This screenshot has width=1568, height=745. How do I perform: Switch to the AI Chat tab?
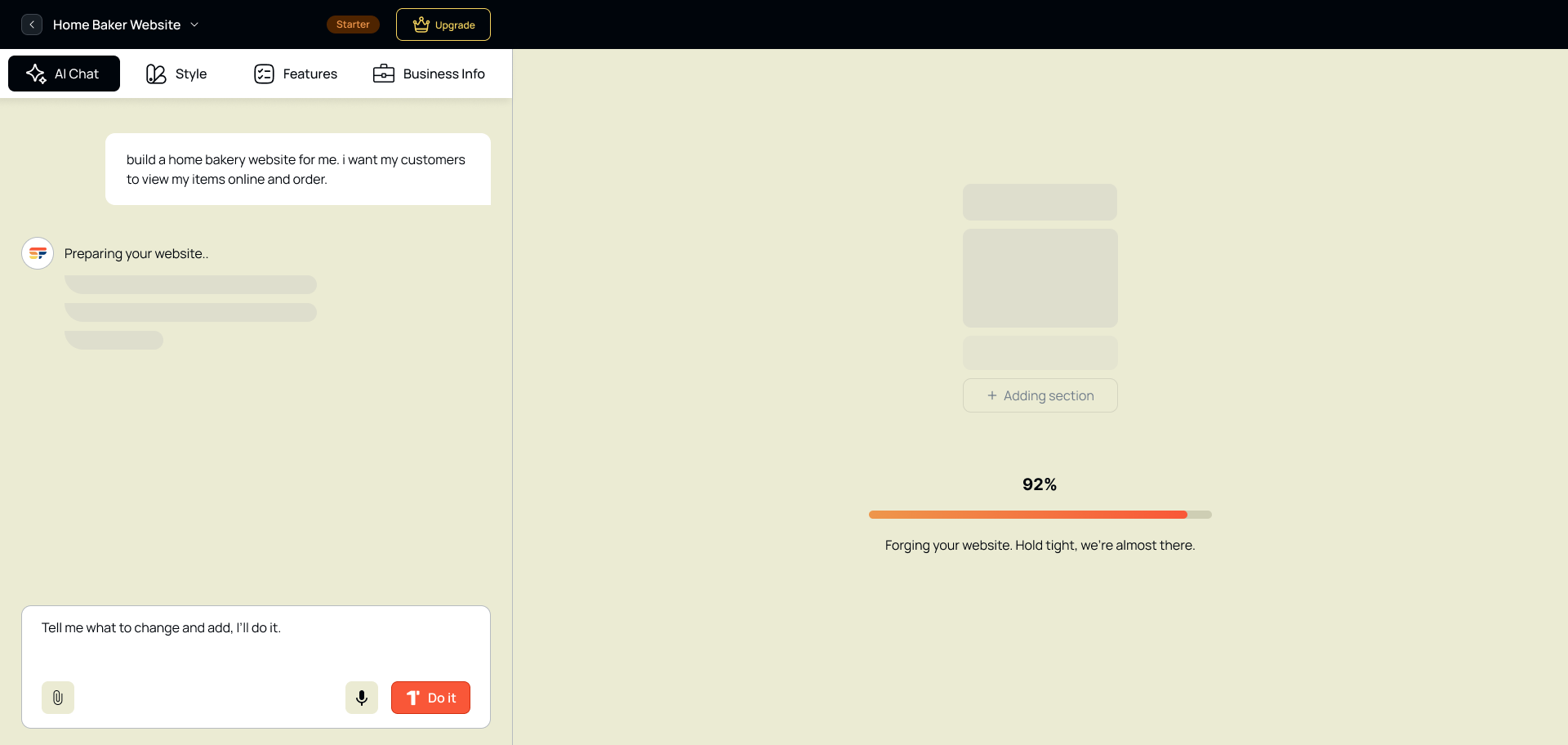pyautogui.click(x=64, y=74)
